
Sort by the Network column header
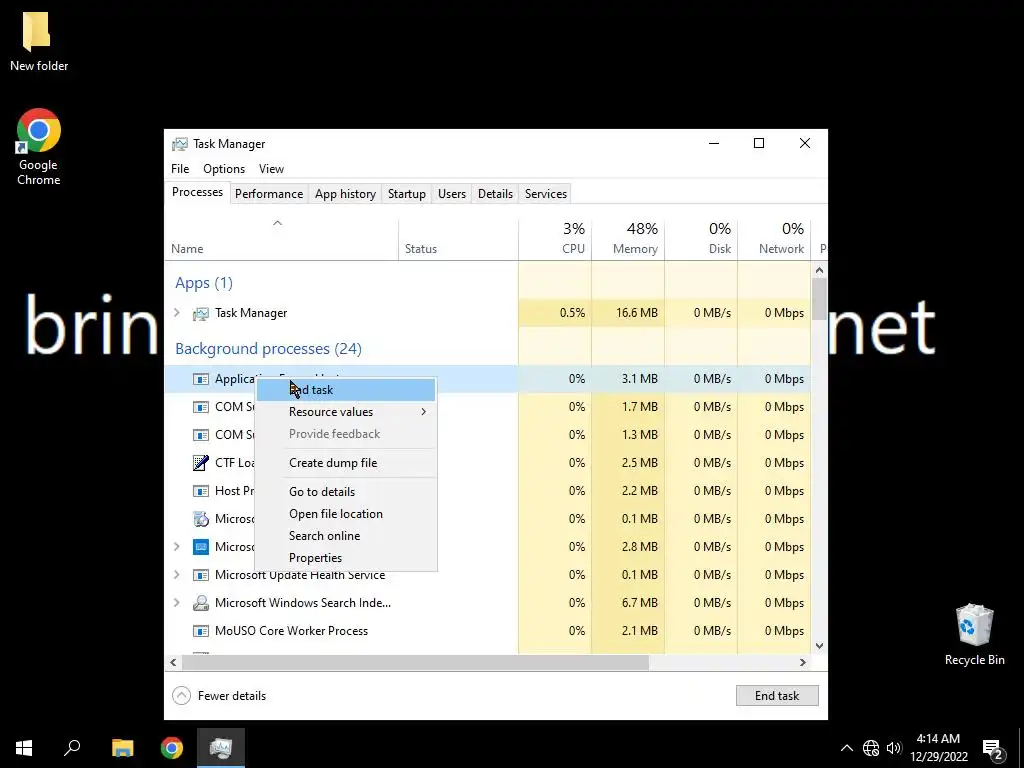775,239
